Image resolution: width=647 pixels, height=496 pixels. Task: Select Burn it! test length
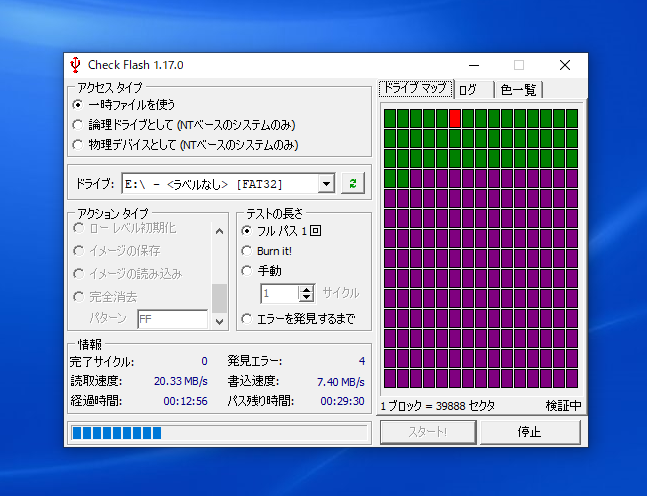pos(267,251)
